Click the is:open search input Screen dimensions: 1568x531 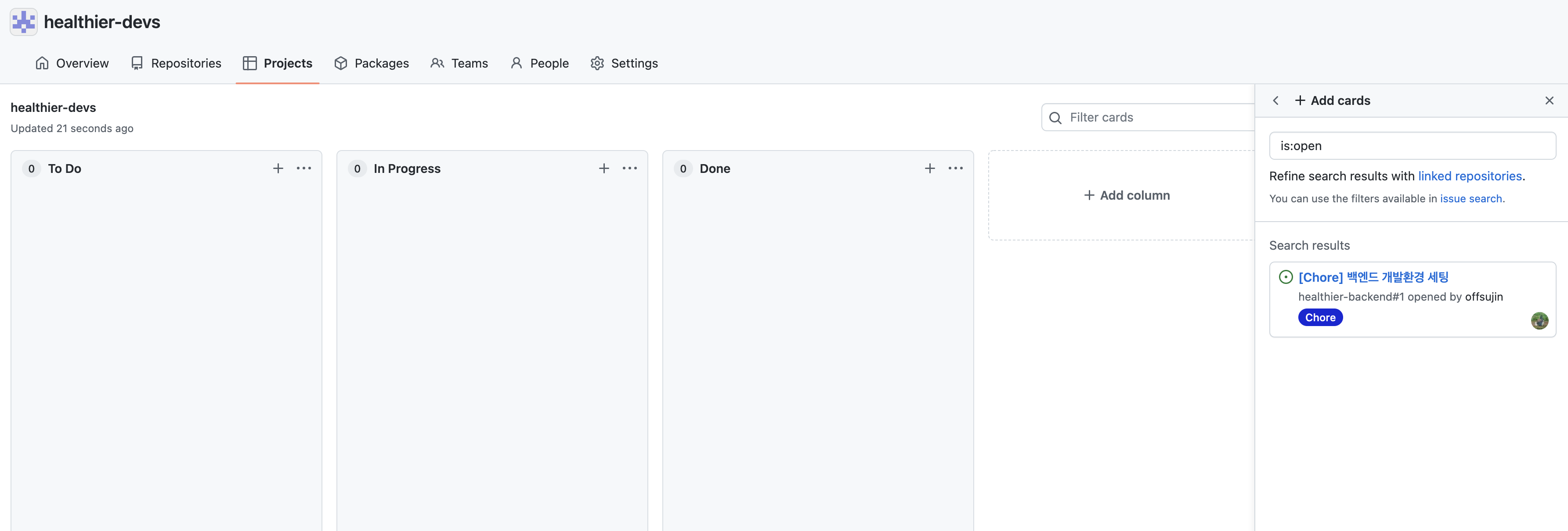pyautogui.click(x=1412, y=146)
